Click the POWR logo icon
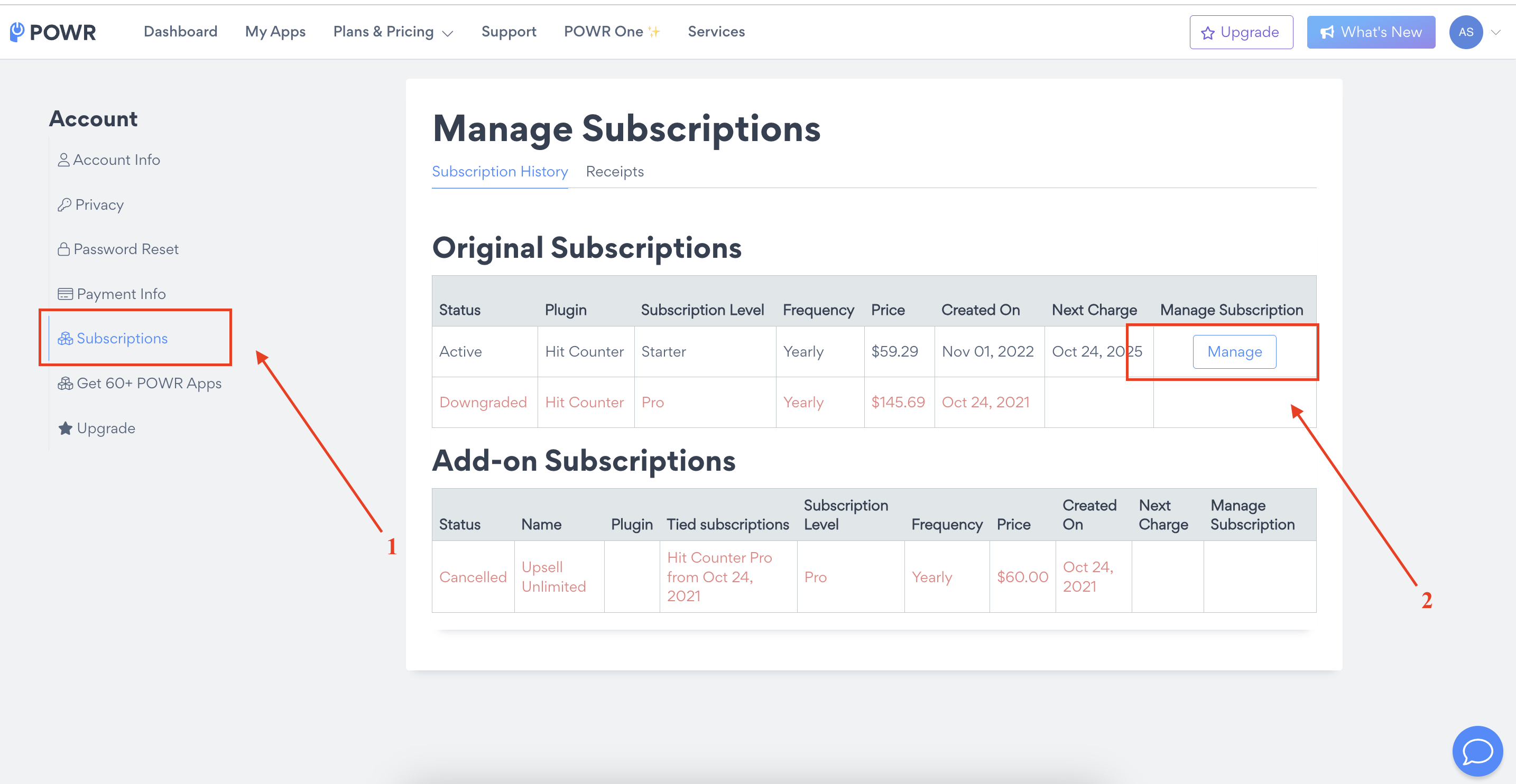The width and height of the screenshot is (1516, 784). tap(17, 32)
